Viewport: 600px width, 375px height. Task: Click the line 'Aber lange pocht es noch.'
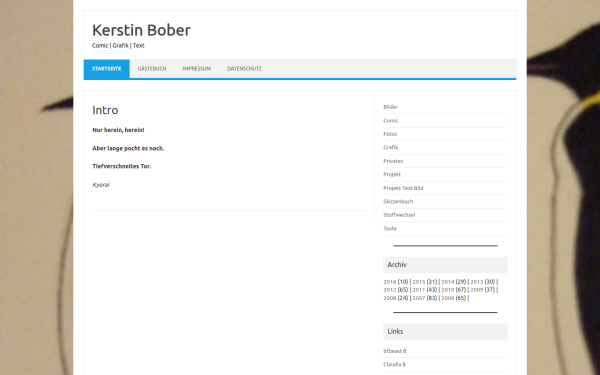pos(128,148)
